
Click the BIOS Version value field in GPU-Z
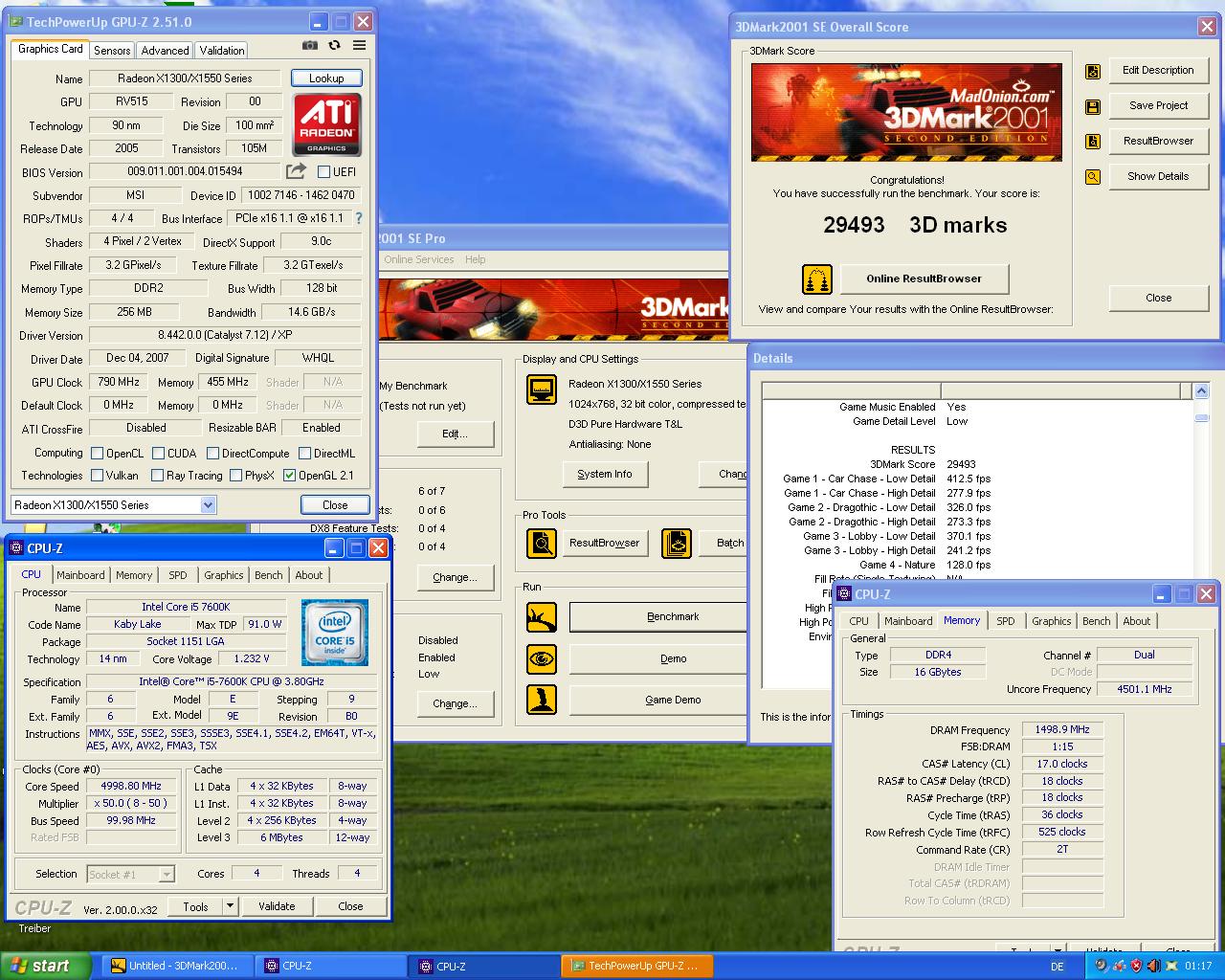point(186,172)
